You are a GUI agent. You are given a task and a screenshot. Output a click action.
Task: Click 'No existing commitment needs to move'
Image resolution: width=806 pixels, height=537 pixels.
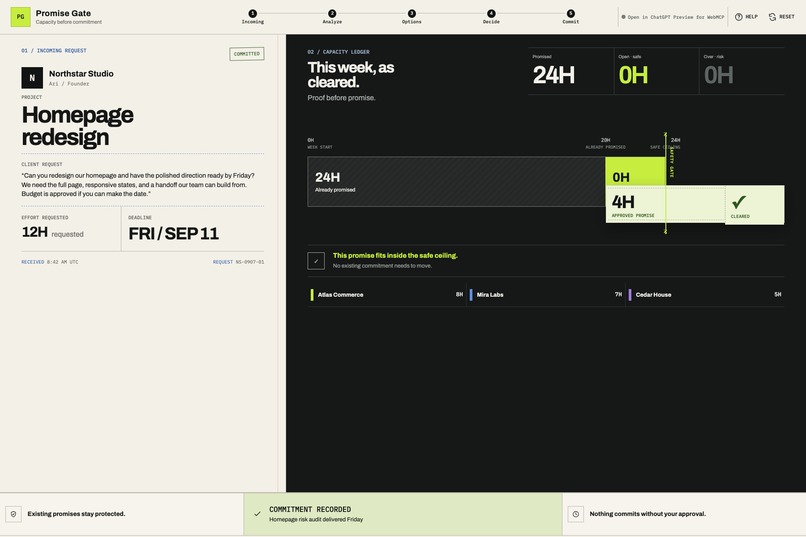(382, 266)
